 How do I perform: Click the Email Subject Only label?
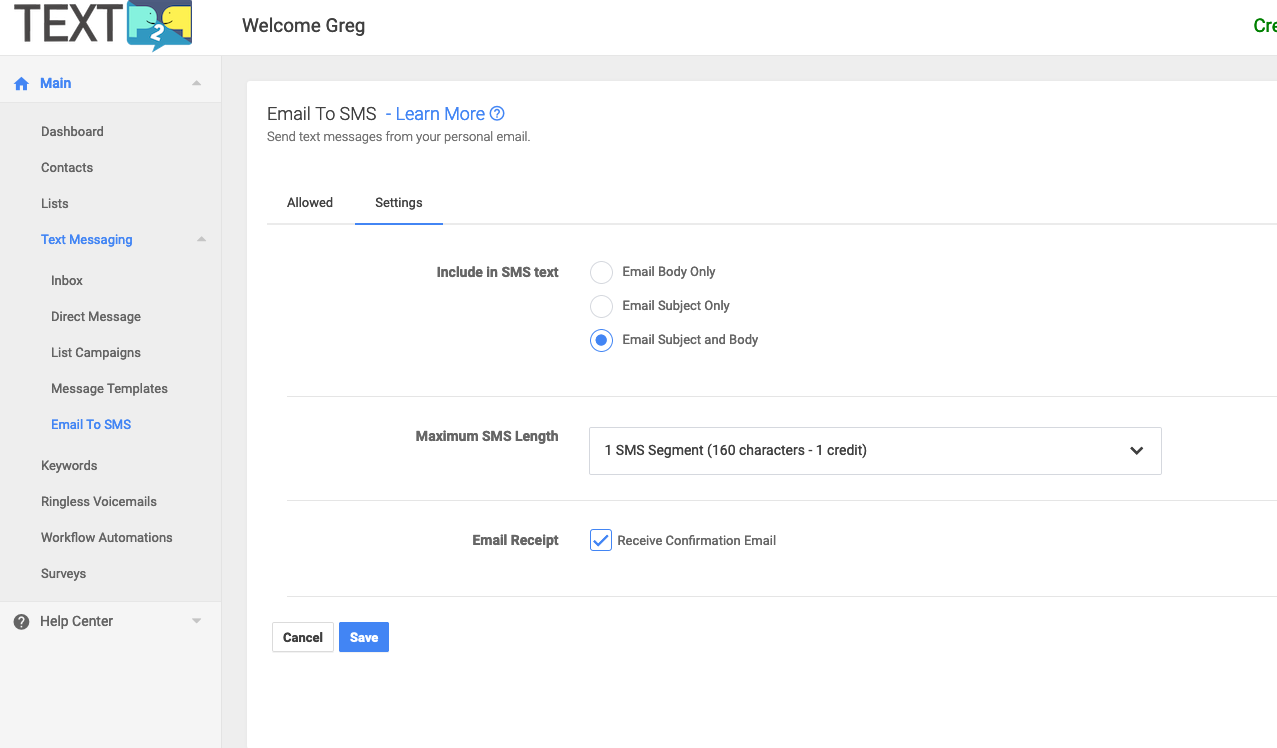click(676, 306)
